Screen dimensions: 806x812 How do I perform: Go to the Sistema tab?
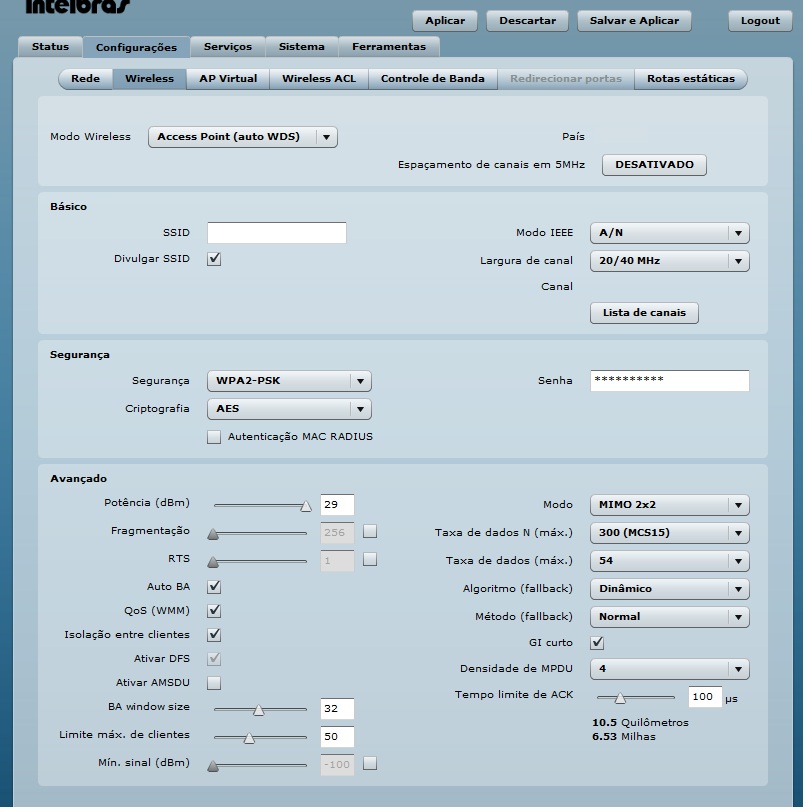point(301,47)
